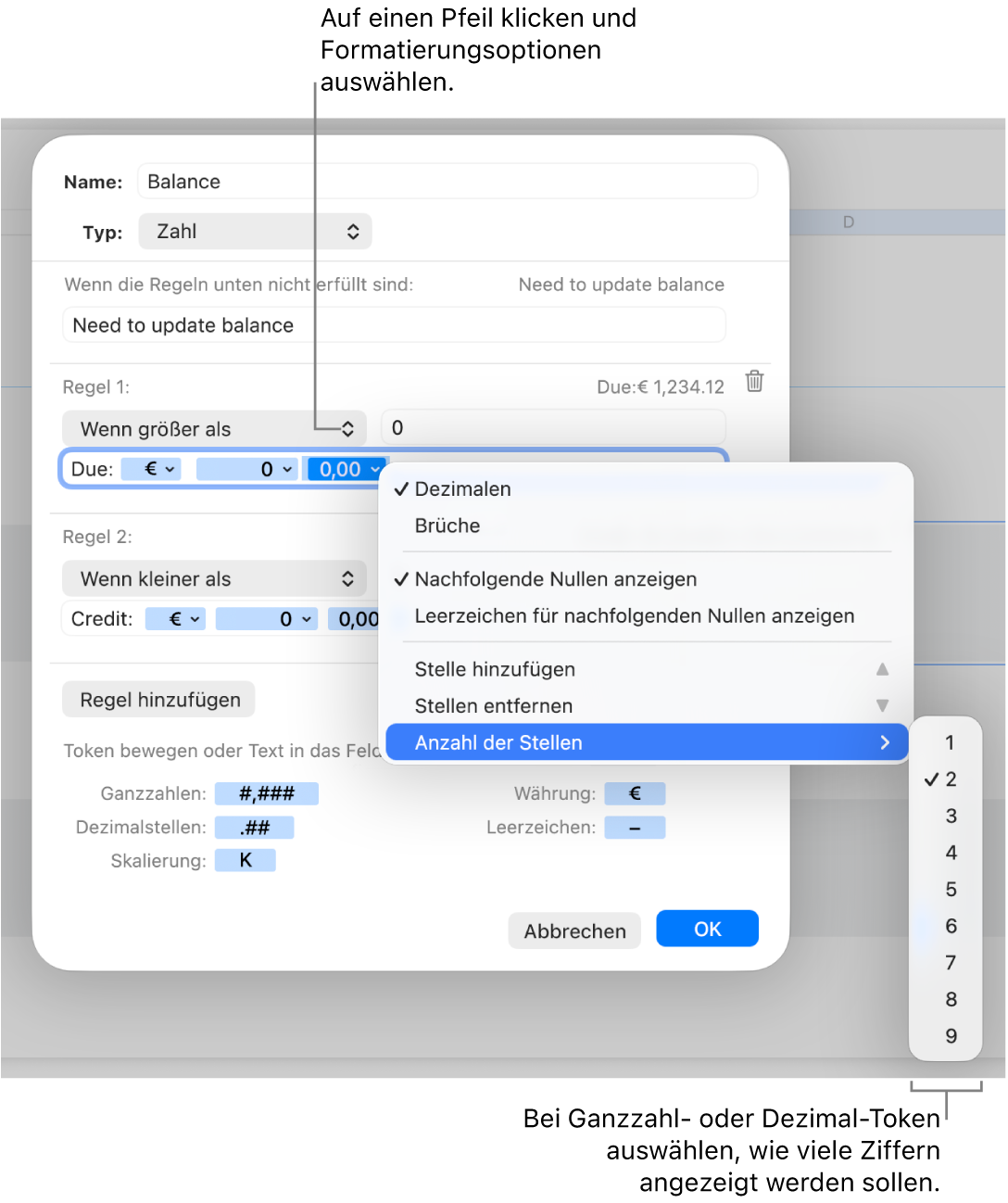Delete Regel 1 with the trash icon
Viewport: 1008px width, 1203px height.
pos(755,381)
